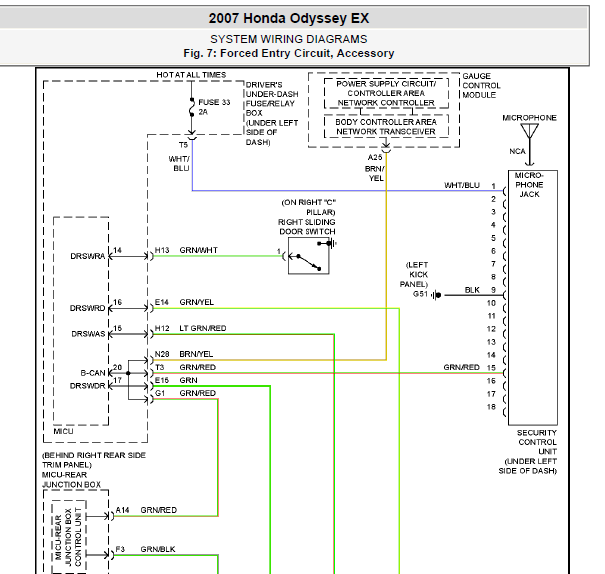Click pin number 18 on the security unit

pyautogui.click(x=491, y=407)
